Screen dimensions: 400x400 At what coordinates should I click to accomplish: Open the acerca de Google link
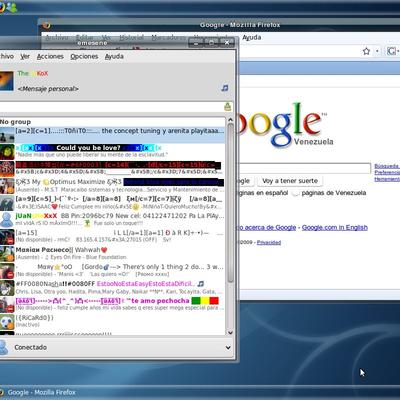point(267,227)
